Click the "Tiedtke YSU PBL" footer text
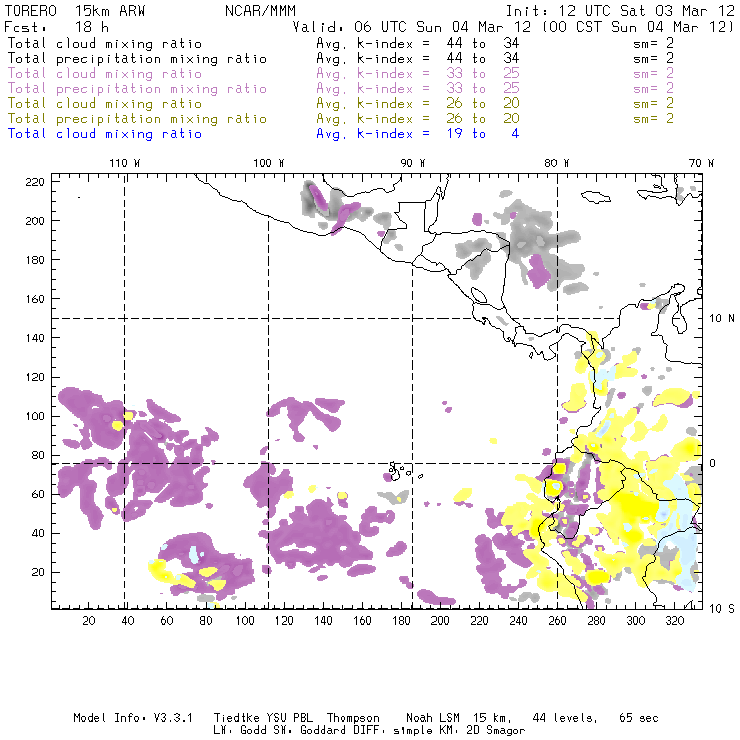Screen dimensions: 740x740 (264, 718)
